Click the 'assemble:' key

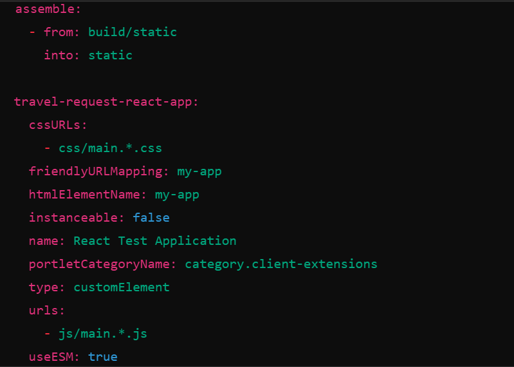[48, 9]
